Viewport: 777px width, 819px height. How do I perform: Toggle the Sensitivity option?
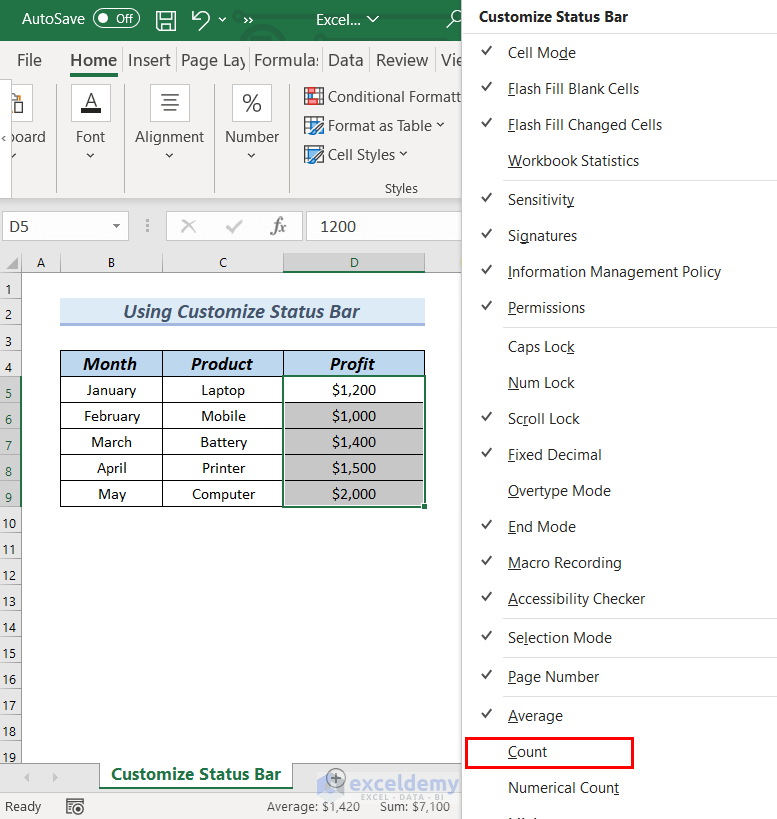619,200
